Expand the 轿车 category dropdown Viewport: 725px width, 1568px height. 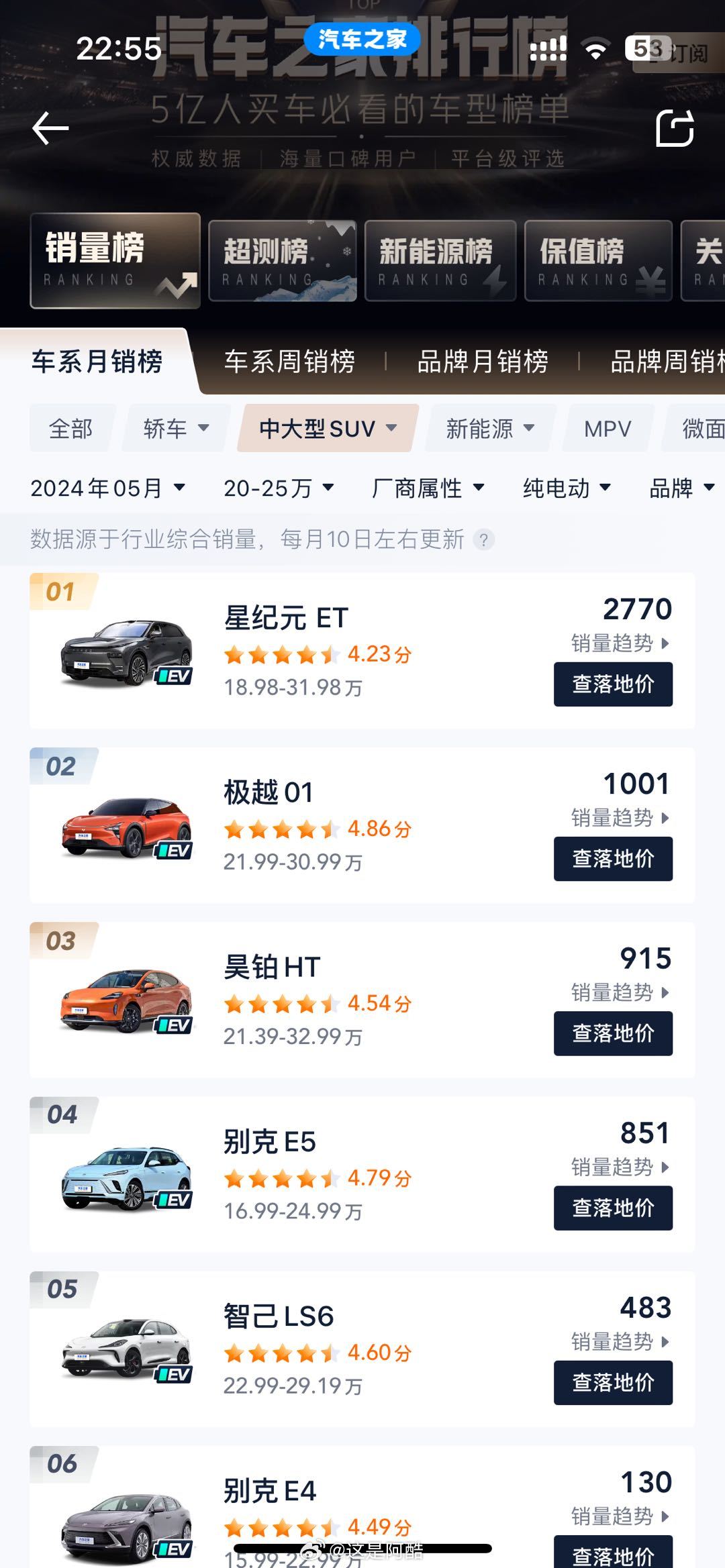[176, 428]
